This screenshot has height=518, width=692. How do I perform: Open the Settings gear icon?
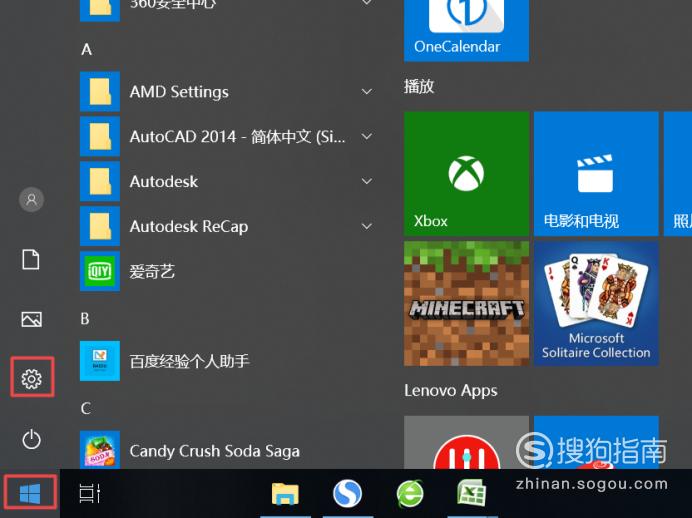point(31,379)
